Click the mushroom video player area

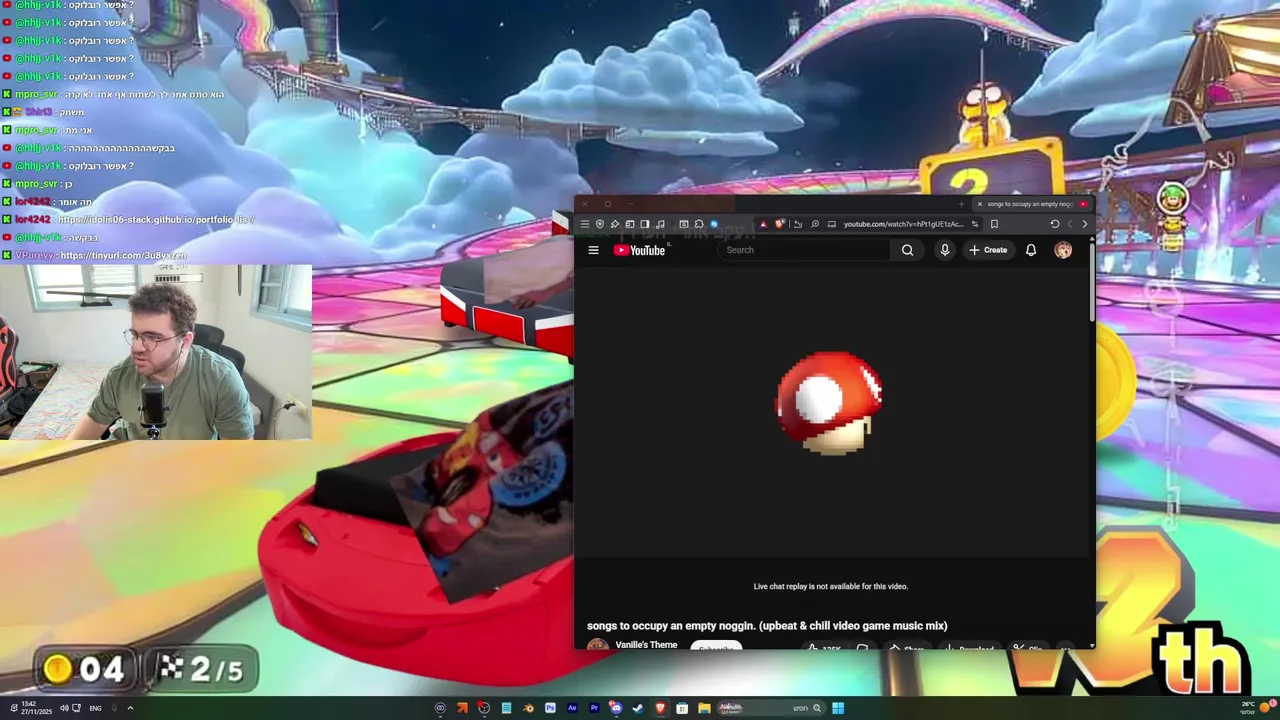coord(832,410)
